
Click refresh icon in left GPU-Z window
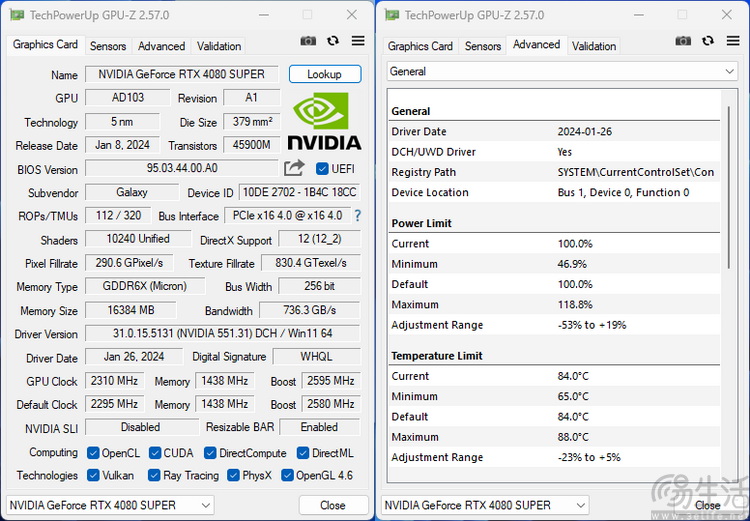tap(333, 41)
